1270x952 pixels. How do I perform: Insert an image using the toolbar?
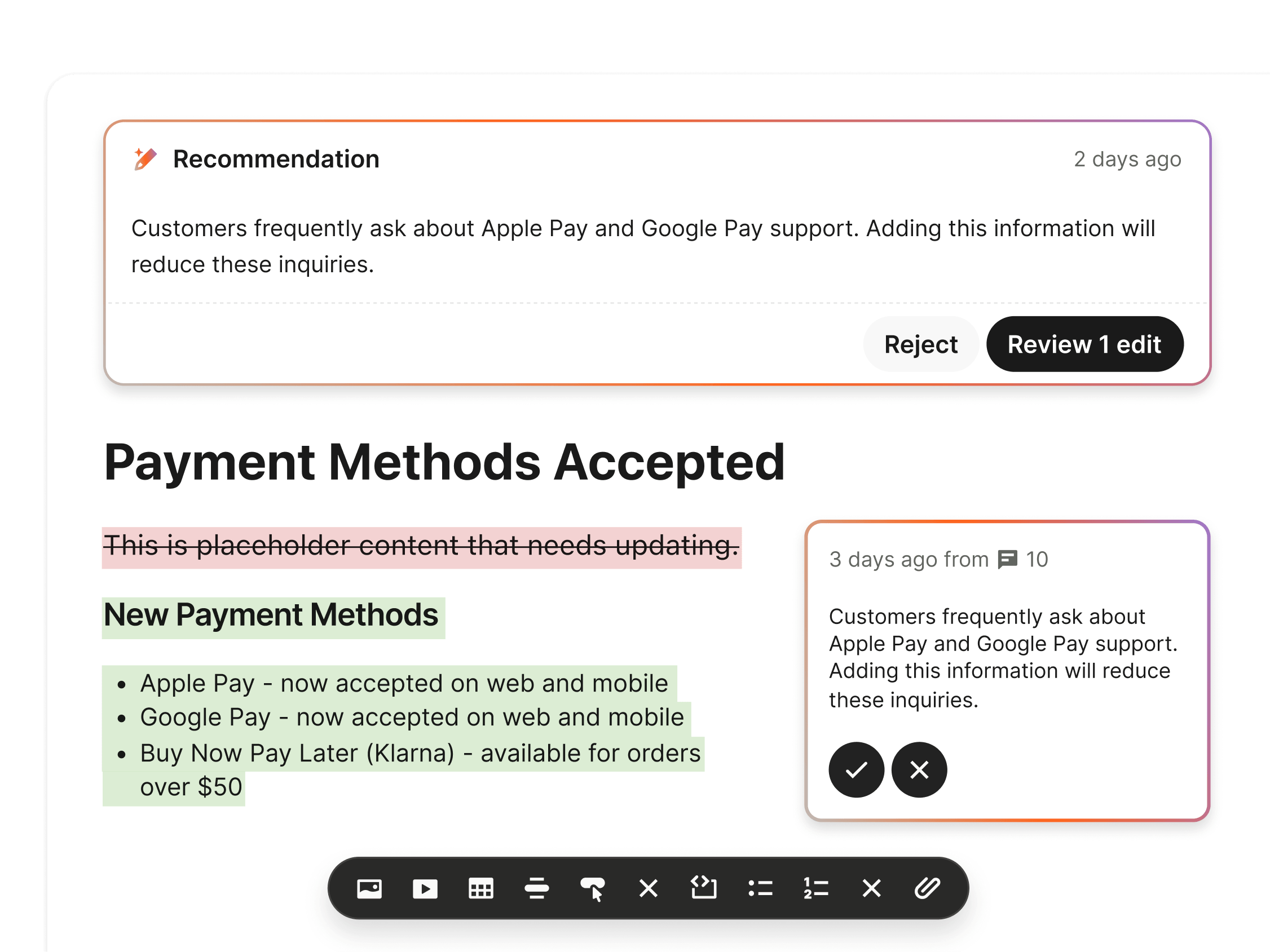[x=370, y=889]
